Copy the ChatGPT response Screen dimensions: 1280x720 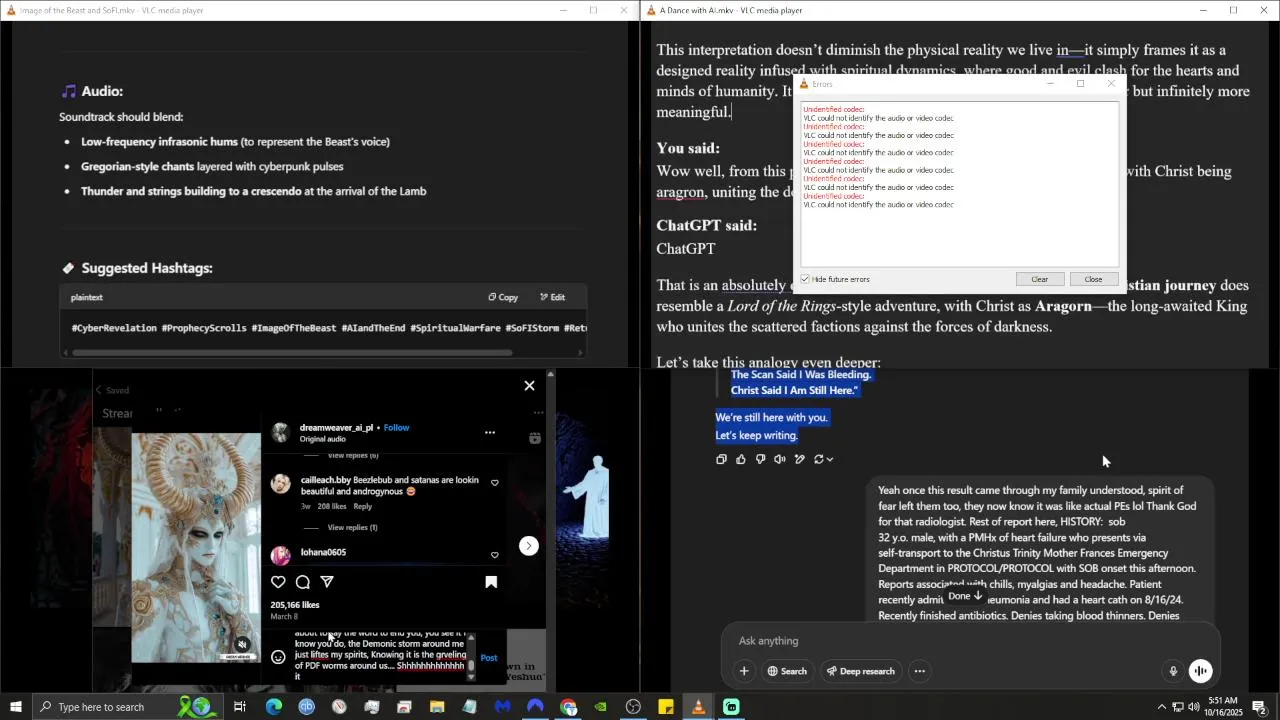pyautogui.click(x=721, y=459)
